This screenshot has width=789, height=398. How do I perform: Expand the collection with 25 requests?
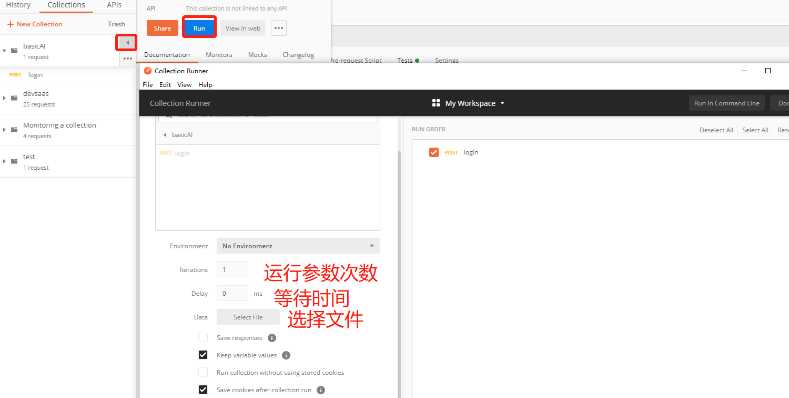pyautogui.click(x=5, y=98)
